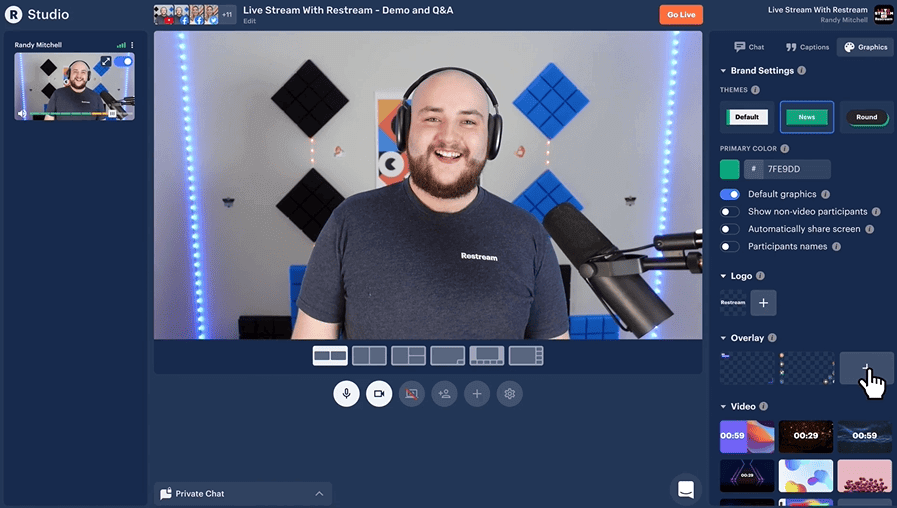Select the 00:29 sparkle countdown video
The width and height of the screenshot is (897, 508).
[805, 436]
